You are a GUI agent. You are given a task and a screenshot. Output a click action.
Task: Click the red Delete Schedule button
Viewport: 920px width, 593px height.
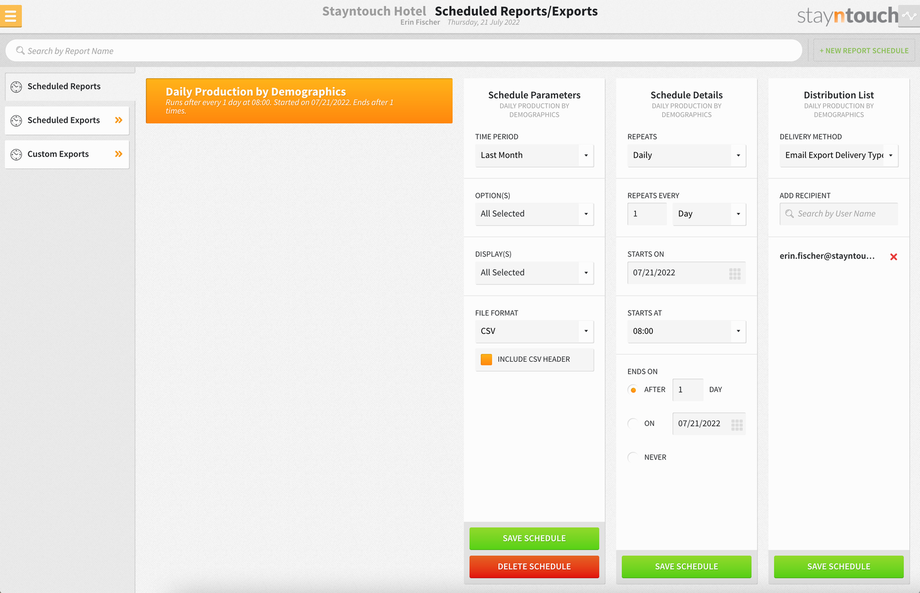pos(534,567)
